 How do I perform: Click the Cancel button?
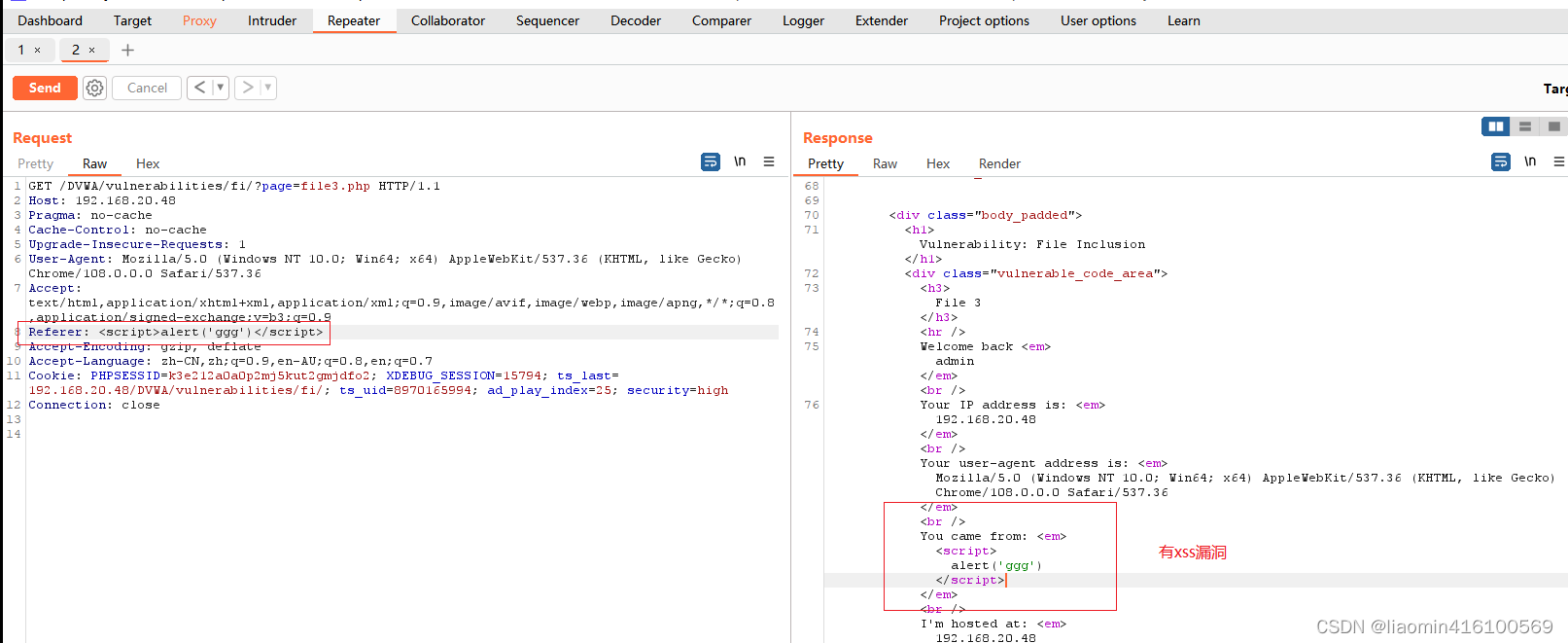pyautogui.click(x=147, y=88)
